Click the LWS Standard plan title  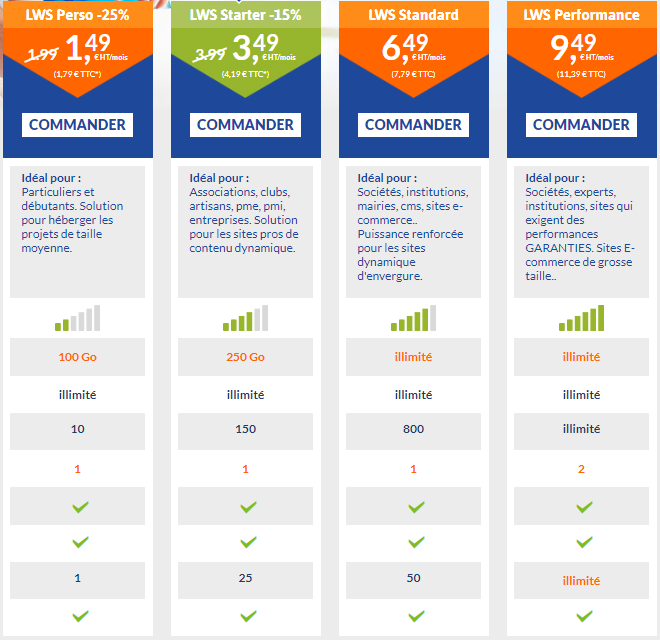click(x=413, y=15)
